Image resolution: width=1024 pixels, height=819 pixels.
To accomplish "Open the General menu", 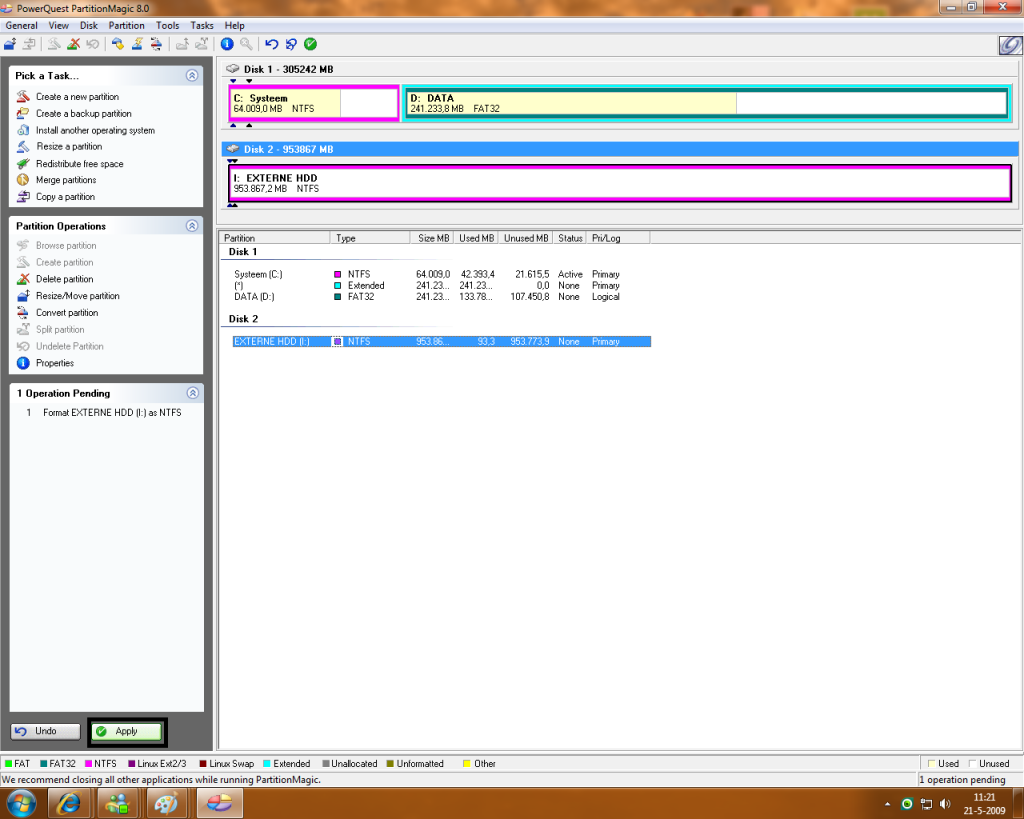I will (22, 25).
